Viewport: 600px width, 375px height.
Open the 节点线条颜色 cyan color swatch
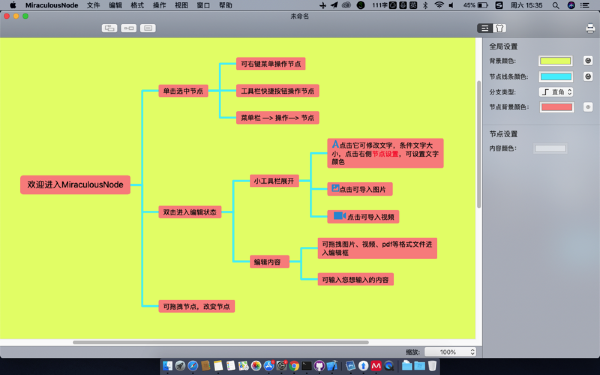[556, 77]
